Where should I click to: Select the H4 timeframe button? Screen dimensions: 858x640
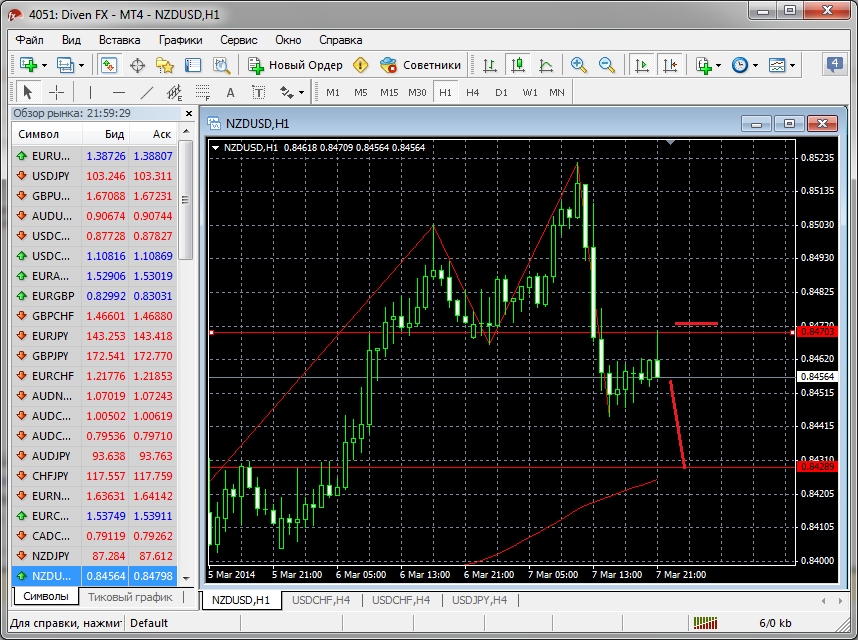point(473,92)
